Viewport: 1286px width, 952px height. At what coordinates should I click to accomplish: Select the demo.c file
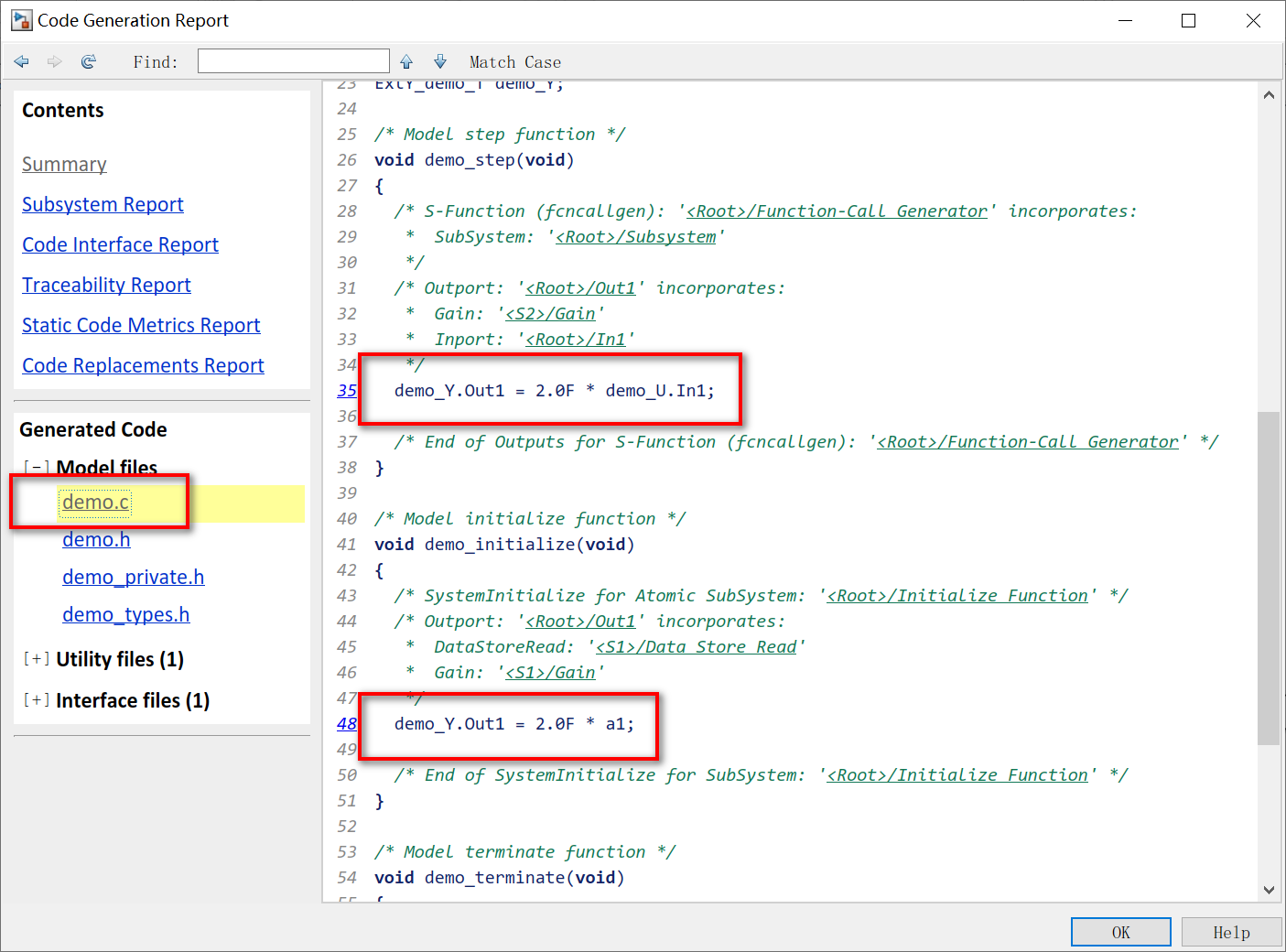95,503
